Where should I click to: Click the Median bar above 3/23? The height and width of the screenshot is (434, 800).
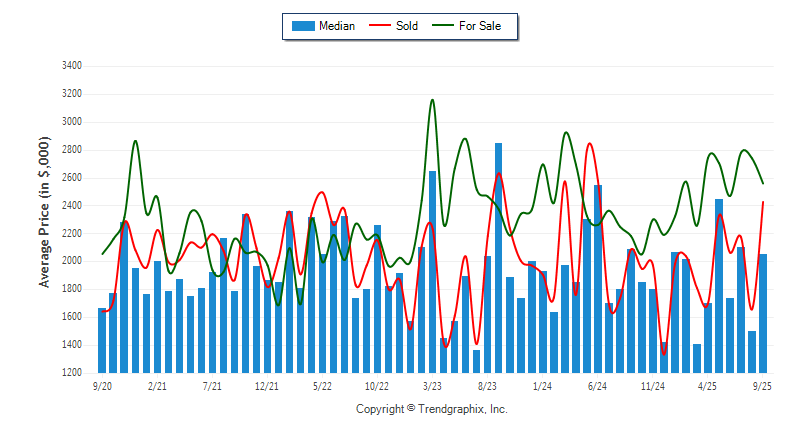(x=432, y=272)
